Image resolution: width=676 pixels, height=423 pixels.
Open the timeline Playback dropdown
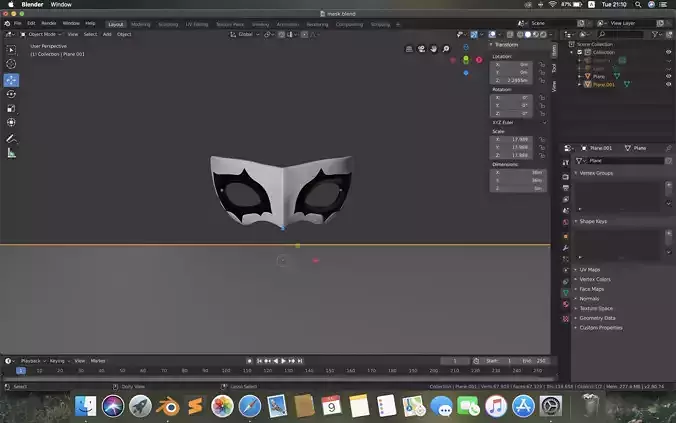(33, 361)
